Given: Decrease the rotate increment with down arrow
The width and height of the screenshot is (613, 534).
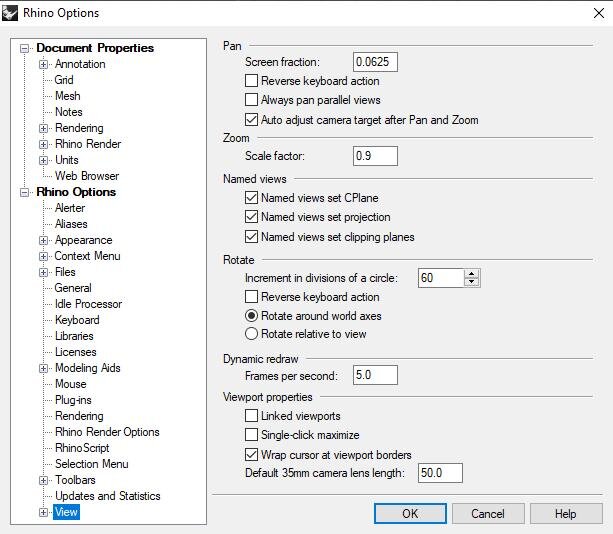Looking at the screenshot, I should (471, 282).
